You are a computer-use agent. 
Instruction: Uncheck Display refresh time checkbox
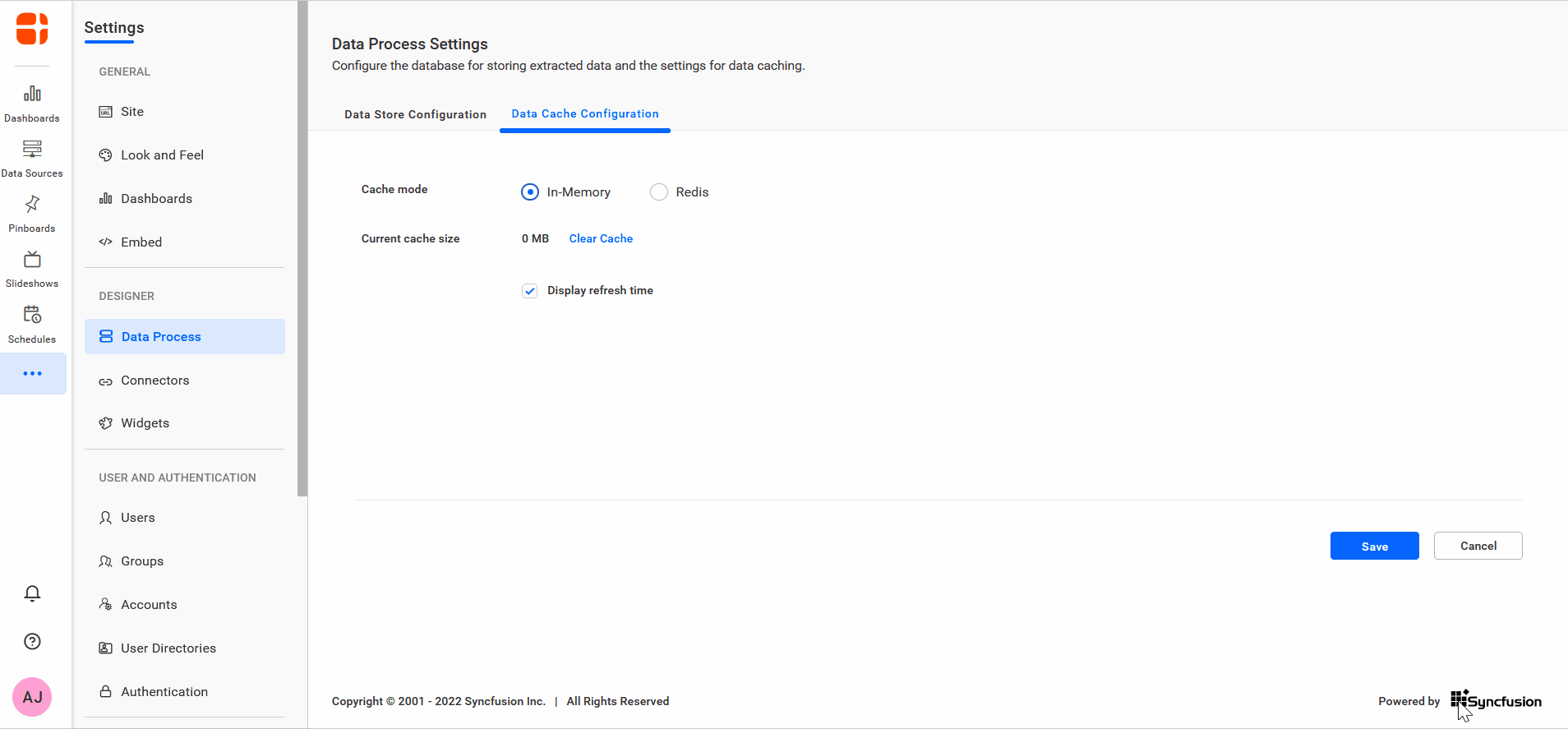[530, 291]
